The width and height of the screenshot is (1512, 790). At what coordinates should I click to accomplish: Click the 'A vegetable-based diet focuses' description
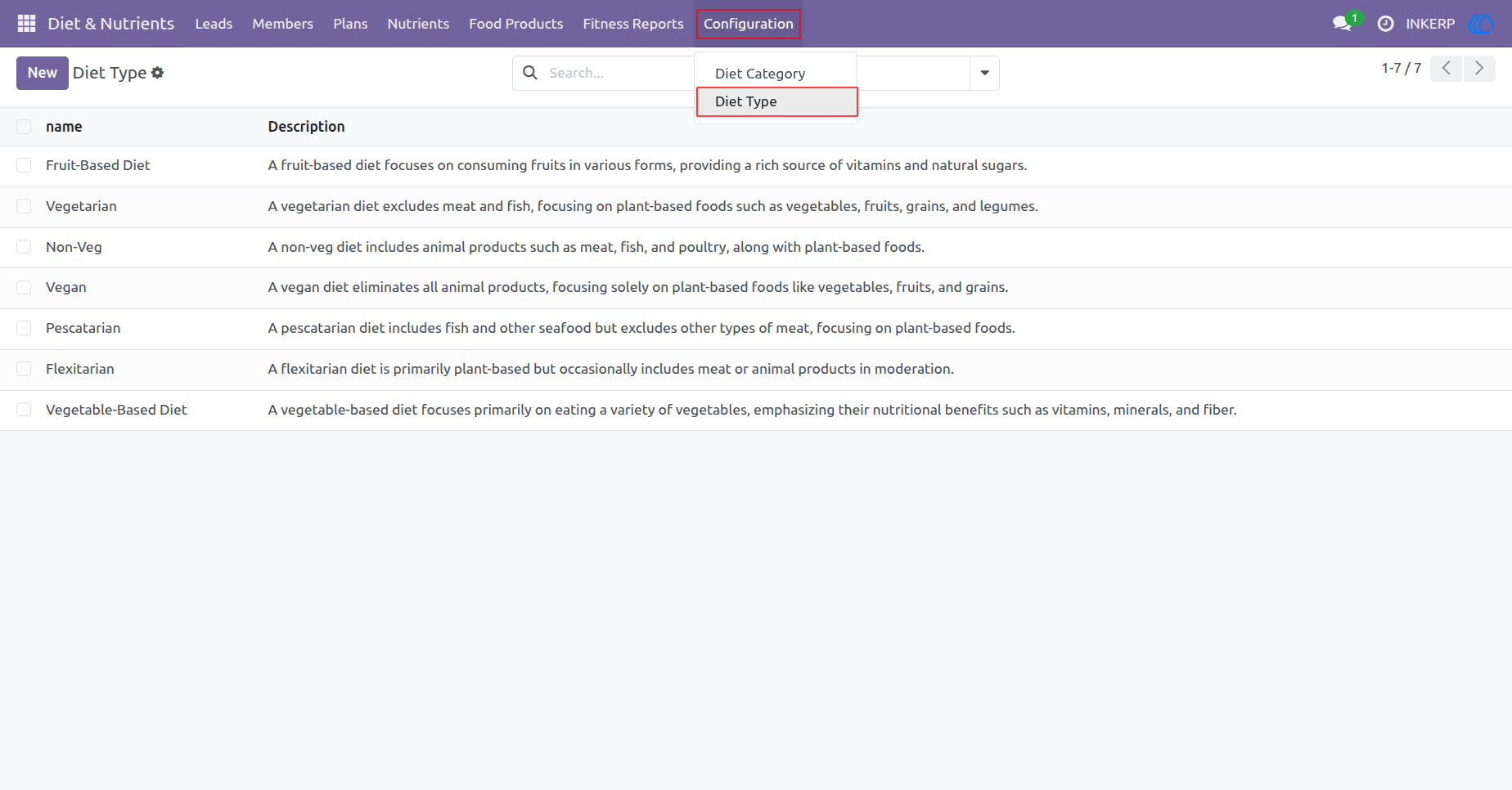(x=752, y=410)
